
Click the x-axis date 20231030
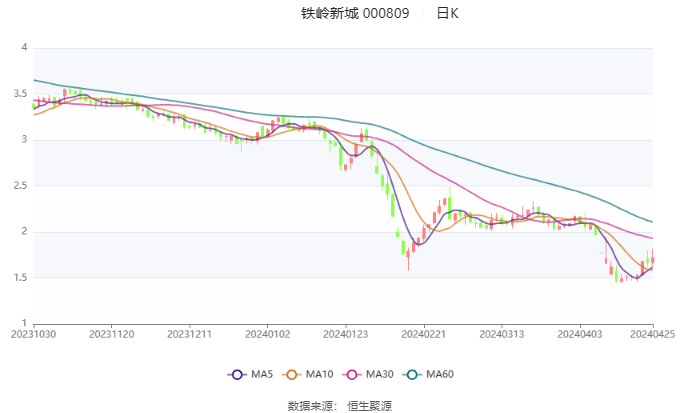33,334
